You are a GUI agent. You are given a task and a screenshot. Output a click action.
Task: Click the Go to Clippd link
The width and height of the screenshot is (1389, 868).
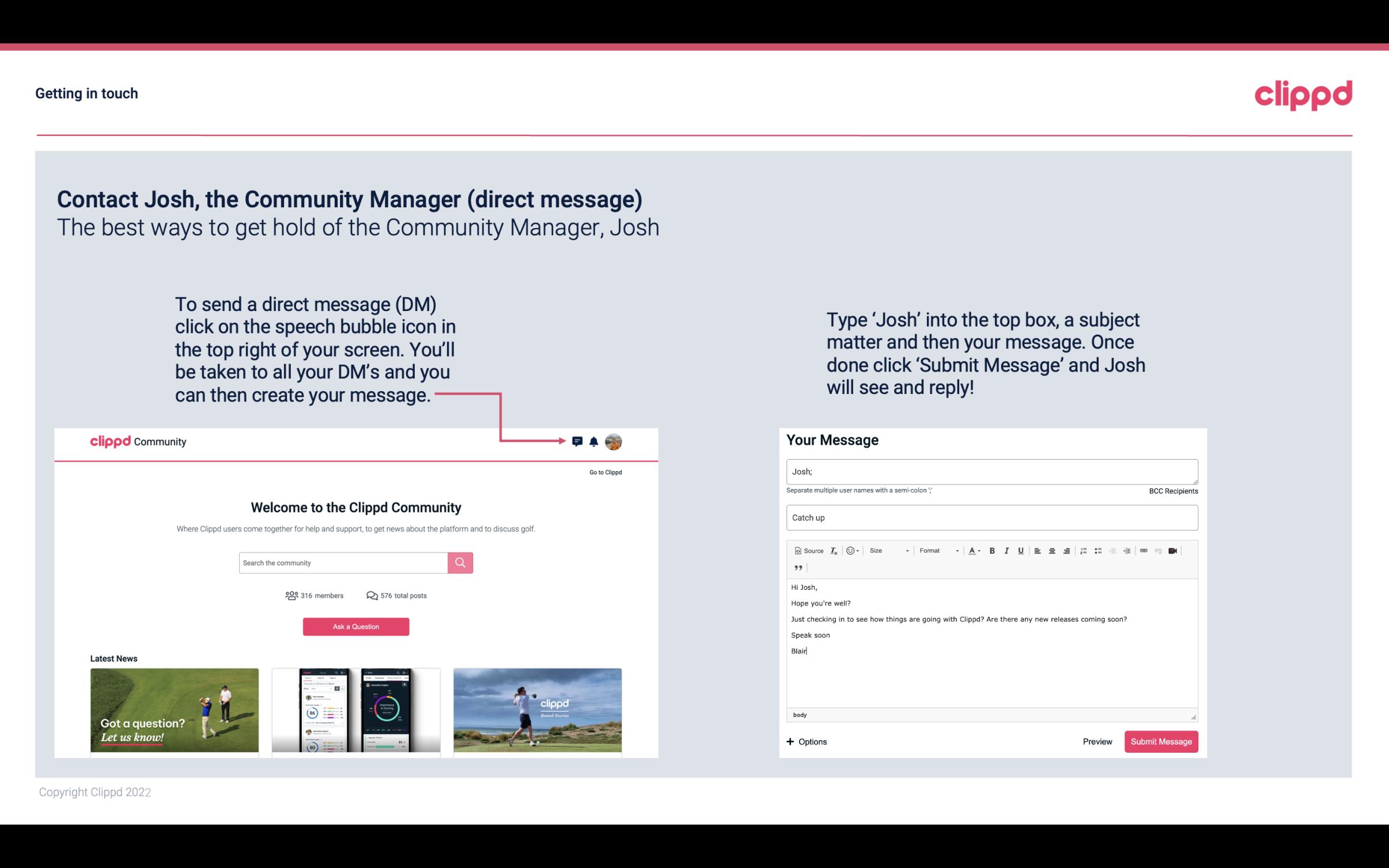(605, 471)
